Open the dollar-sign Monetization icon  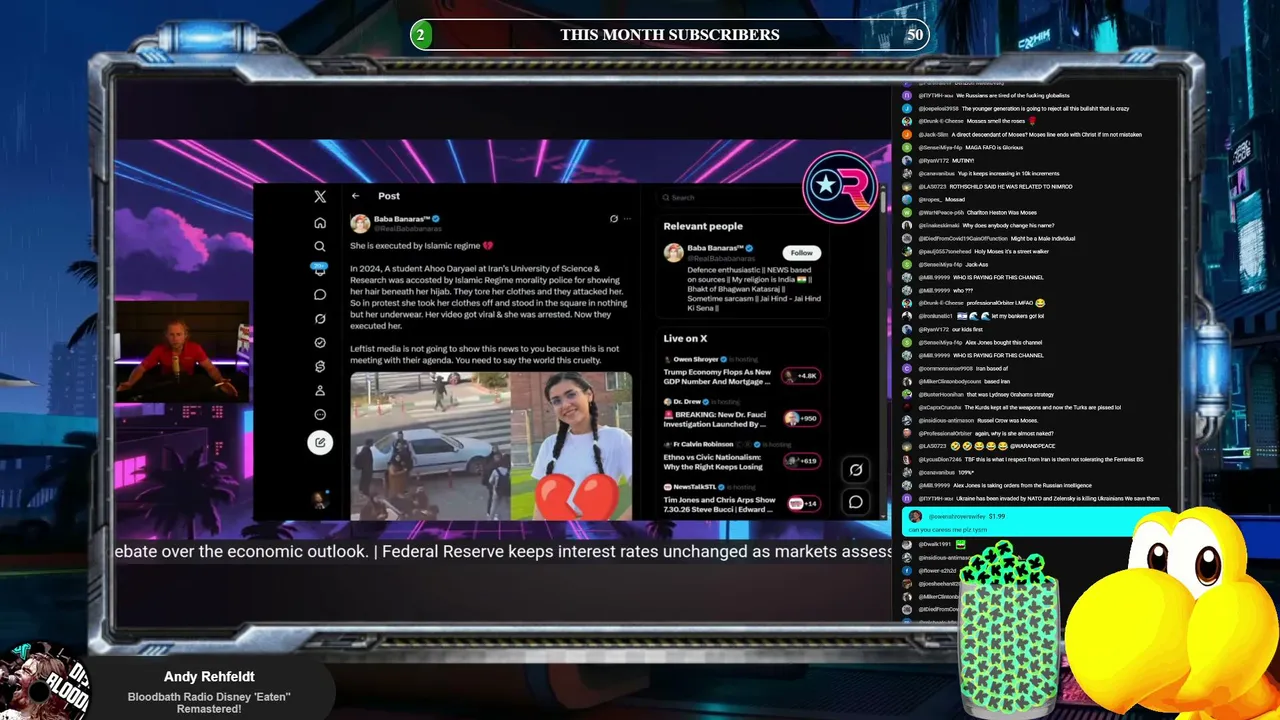tap(320, 367)
